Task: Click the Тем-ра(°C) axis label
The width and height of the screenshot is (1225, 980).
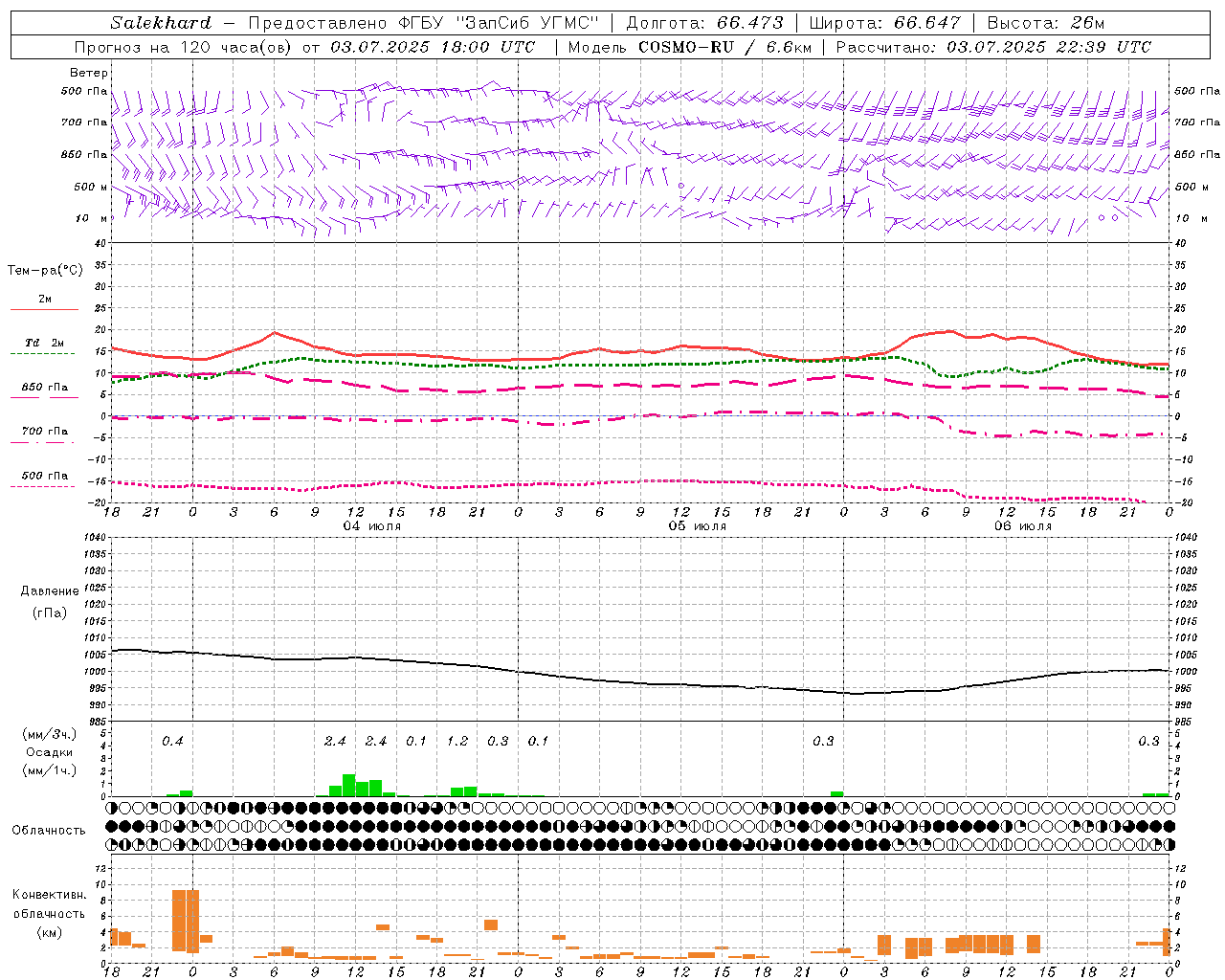Action: click(45, 271)
